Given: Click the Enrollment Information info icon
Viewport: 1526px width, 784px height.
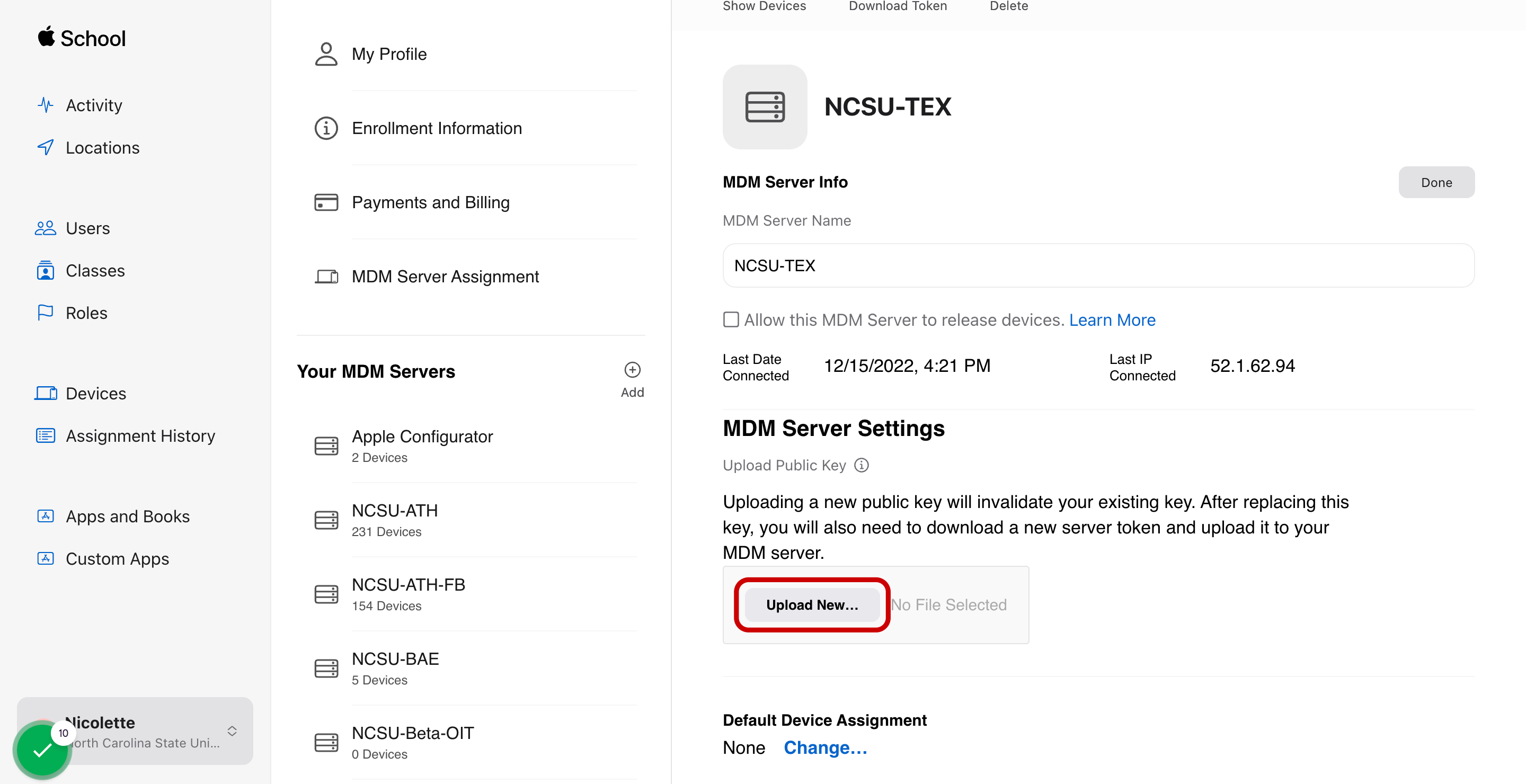Looking at the screenshot, I should point(326,128).
